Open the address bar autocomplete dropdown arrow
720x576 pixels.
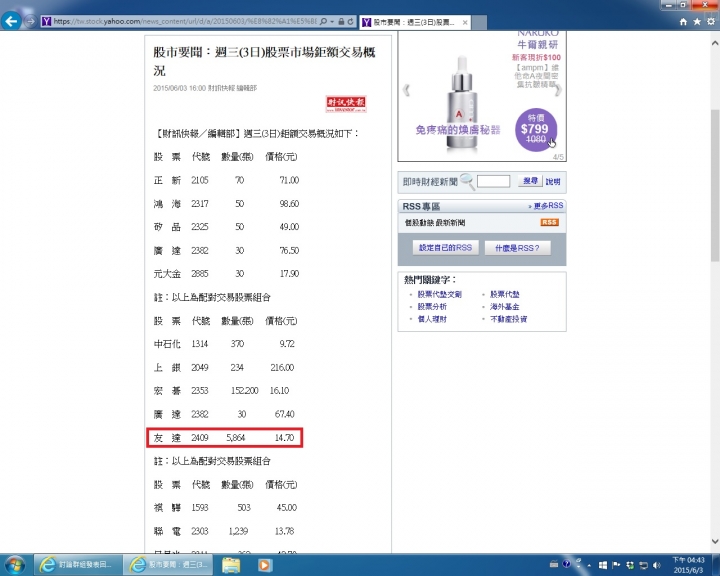point(332,22)
